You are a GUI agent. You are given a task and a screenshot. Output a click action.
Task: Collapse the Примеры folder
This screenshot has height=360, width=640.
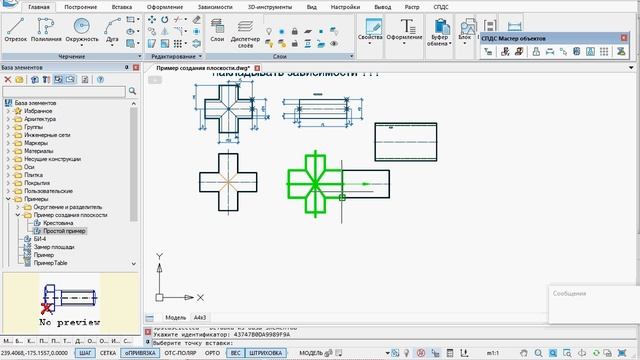[8, 199]
